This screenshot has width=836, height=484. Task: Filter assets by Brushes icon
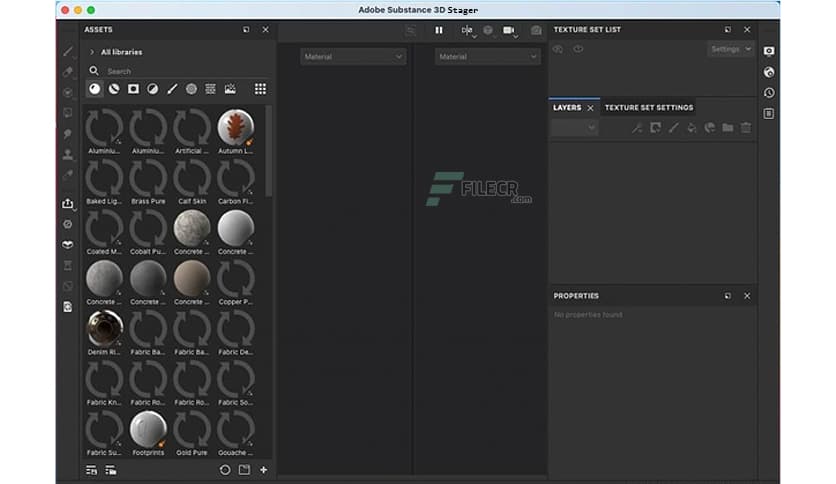tap(172, 89)
